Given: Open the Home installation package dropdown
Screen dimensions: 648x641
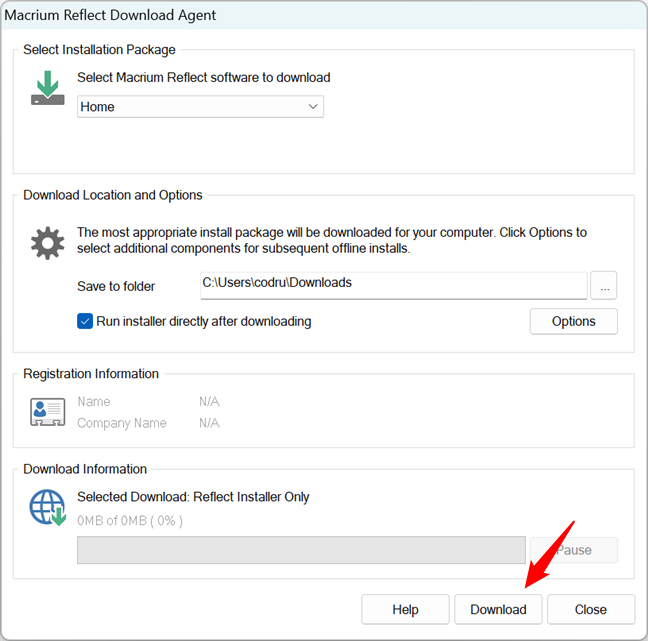Looking at the screenshot, I should click(x=200, y=106).
